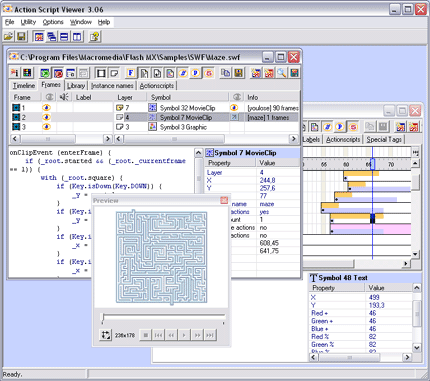
Task: Click the Symbol 48 Text T icon
Action: tap(313, 278)
